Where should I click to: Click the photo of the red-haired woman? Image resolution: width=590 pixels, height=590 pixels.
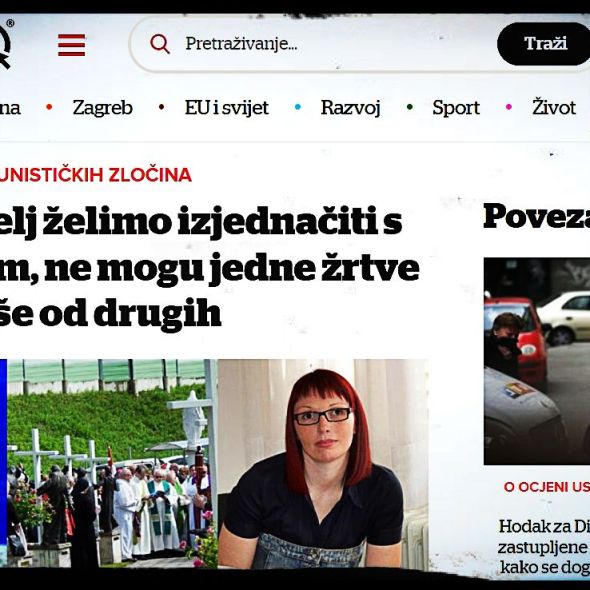tap(323, 464)
